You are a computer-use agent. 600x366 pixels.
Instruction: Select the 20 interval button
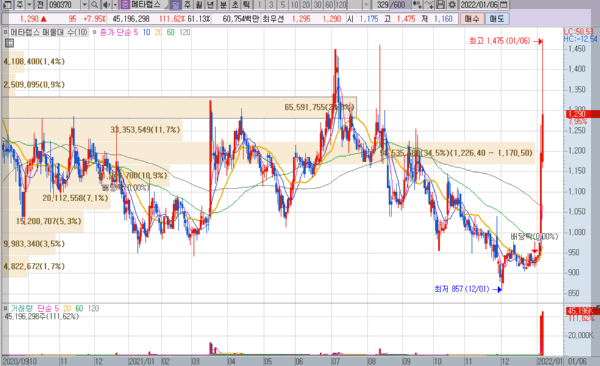coord(306,5)
